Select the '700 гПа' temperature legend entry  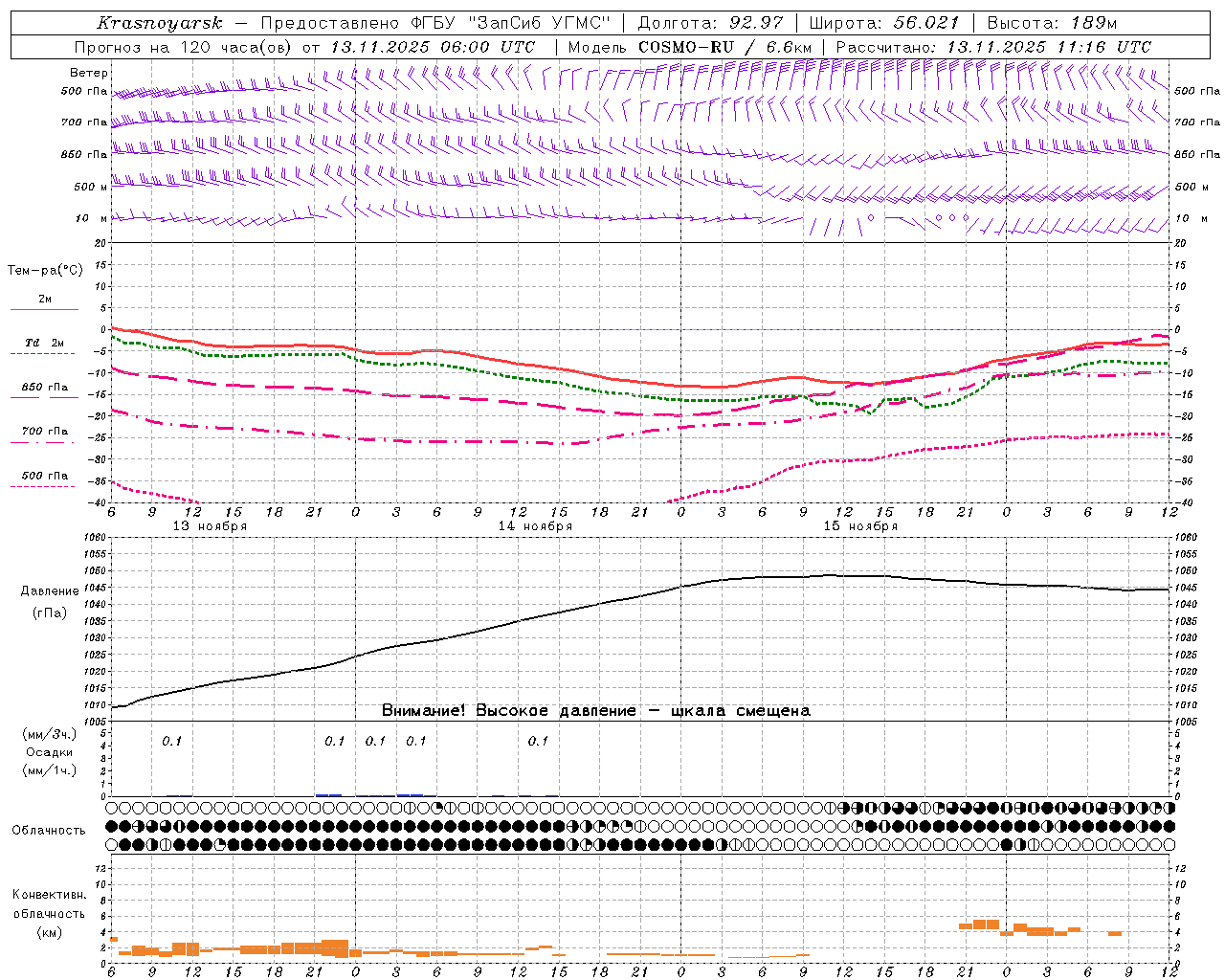click(45, 432)
